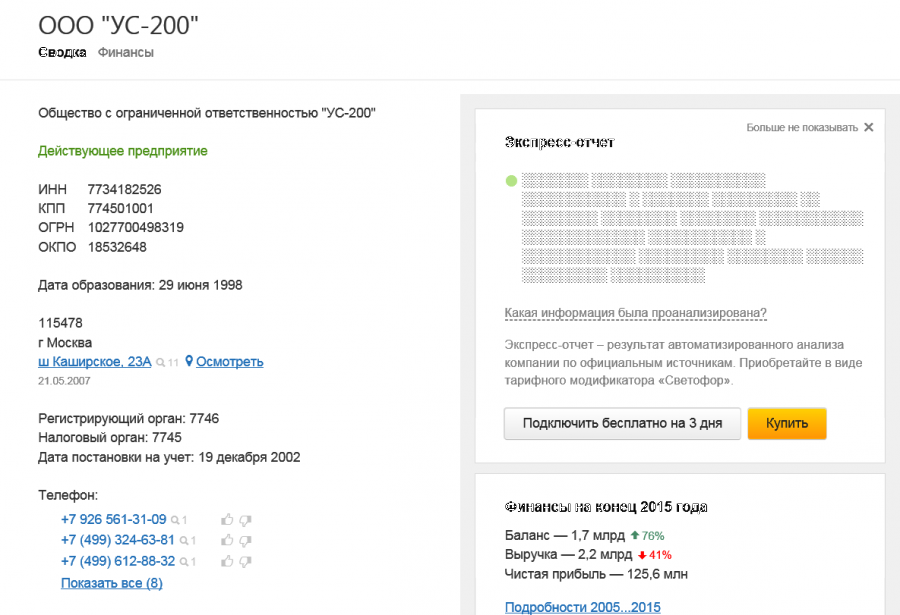Image resolution: width=900 pixels, height=615 pixels.
Task: Expand phone list via Показать все (8)
Action: tap(111, 583)
